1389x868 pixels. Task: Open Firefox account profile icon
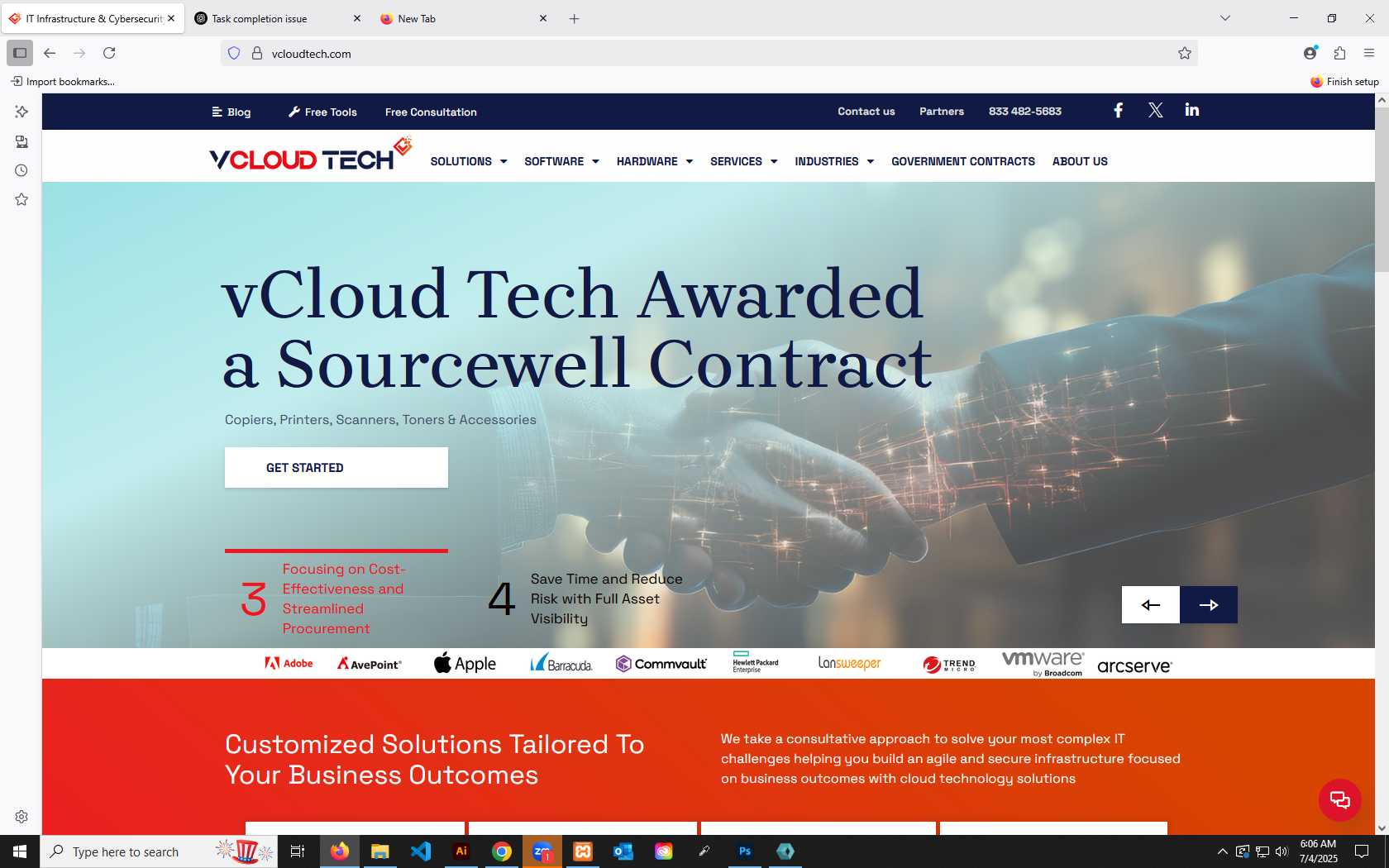click(1310, 53)
